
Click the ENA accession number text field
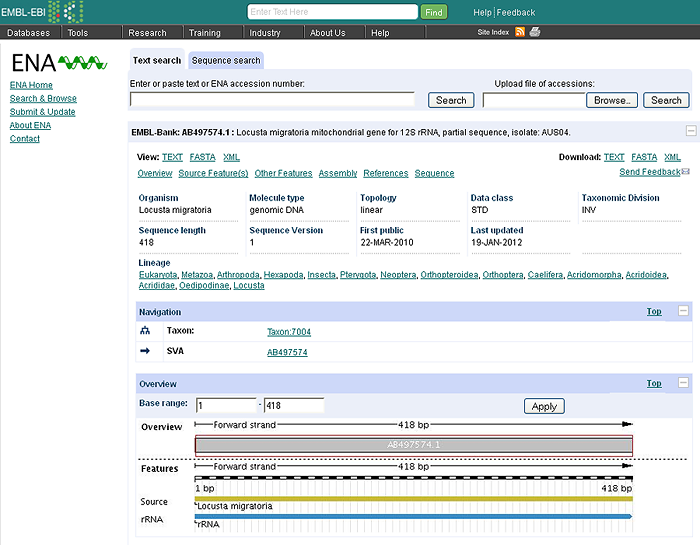(272, 100)
